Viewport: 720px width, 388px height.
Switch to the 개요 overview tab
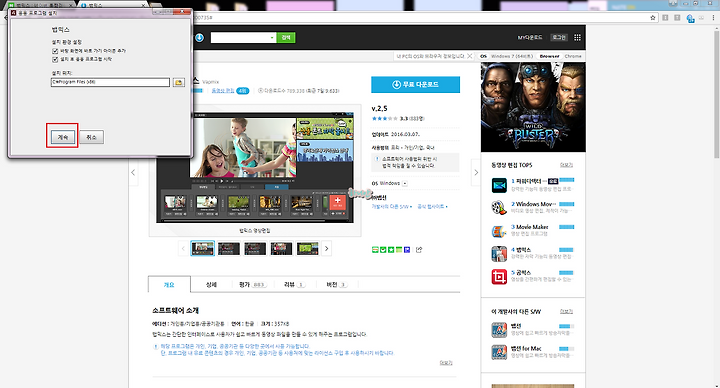pyautogui.click(x=169, y=285)
